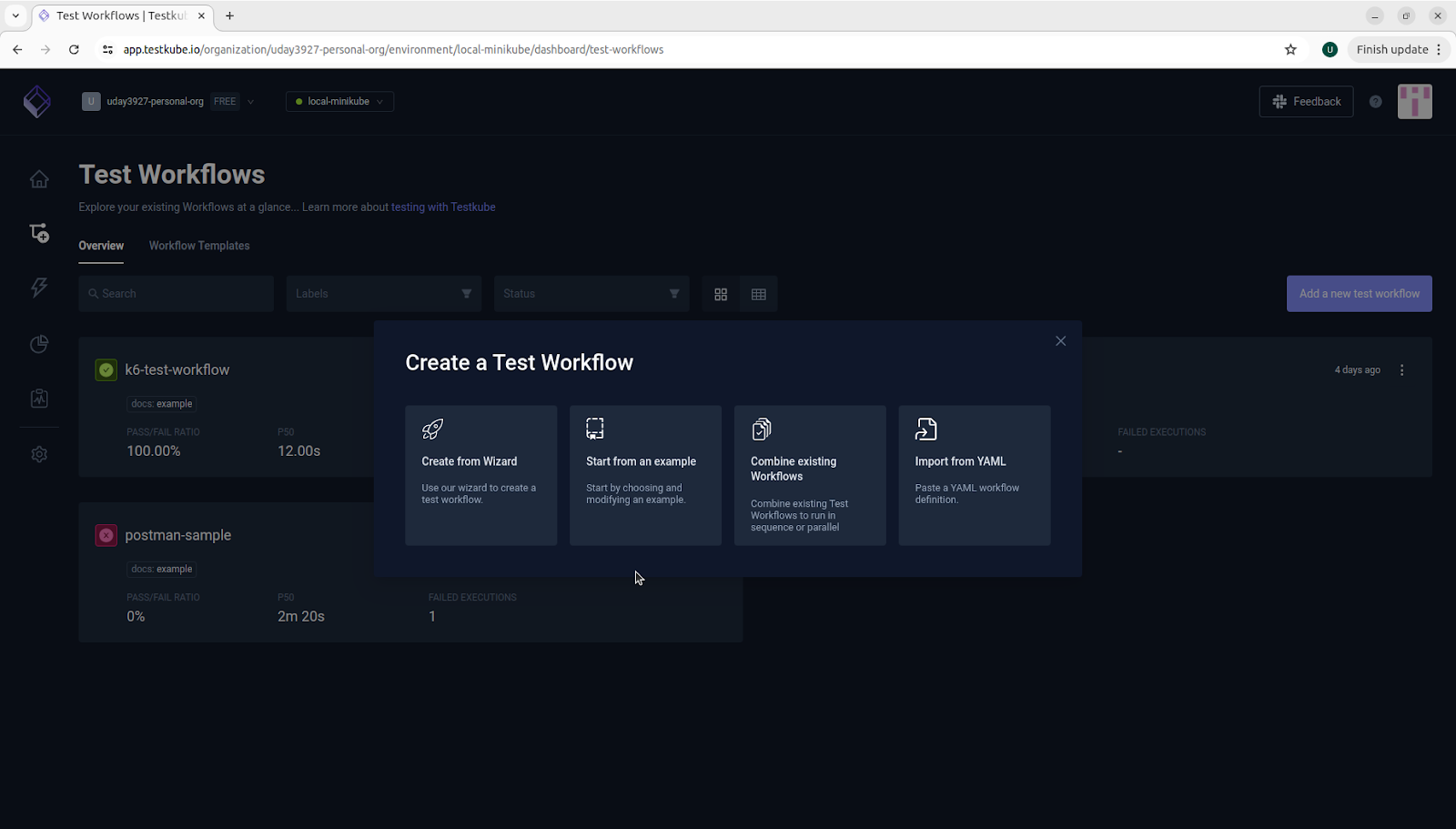
Task: Open Test Workflows sidebar icon
Action: click(x=39, y=233)
